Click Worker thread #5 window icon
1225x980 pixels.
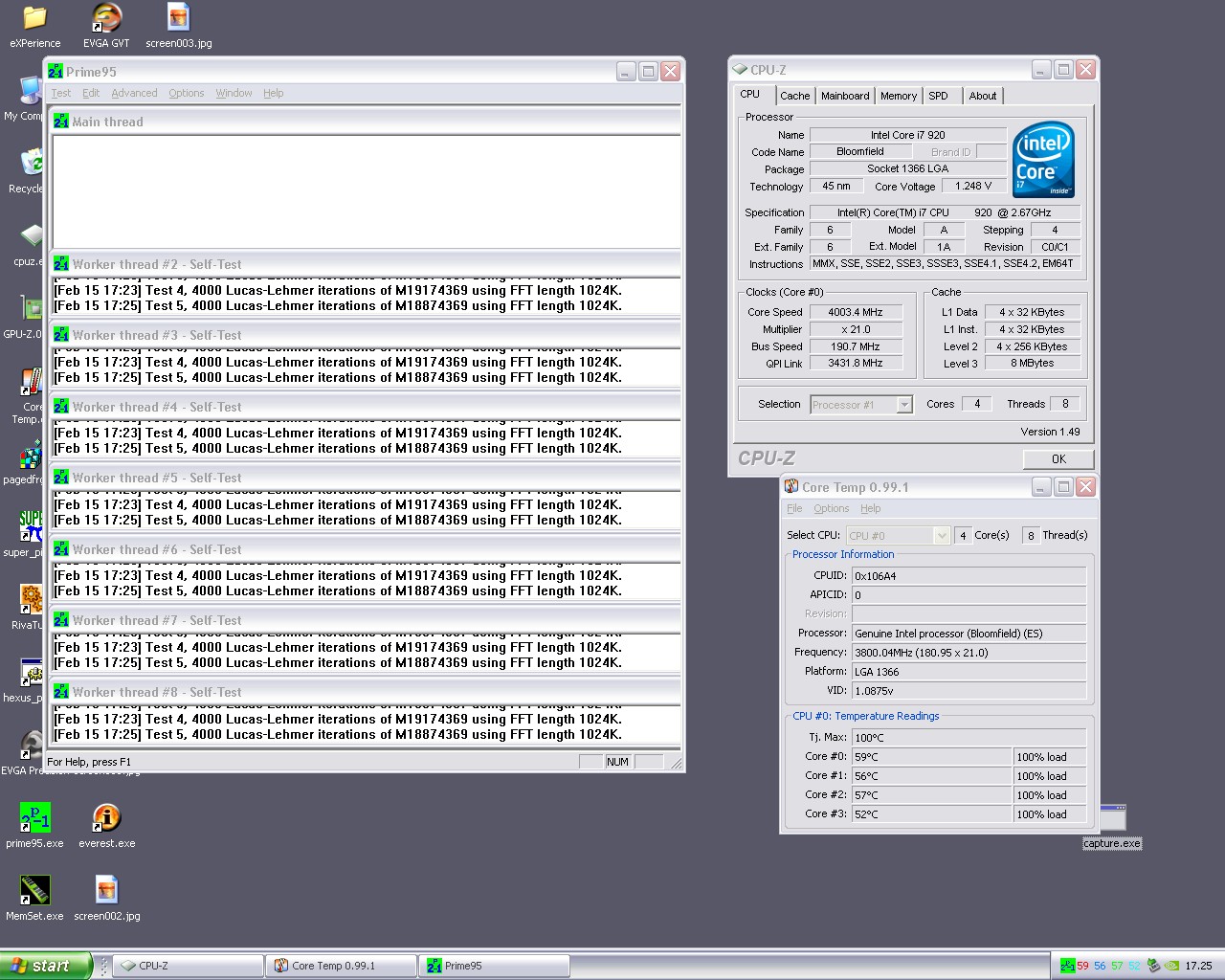click(x=61, y=478)
